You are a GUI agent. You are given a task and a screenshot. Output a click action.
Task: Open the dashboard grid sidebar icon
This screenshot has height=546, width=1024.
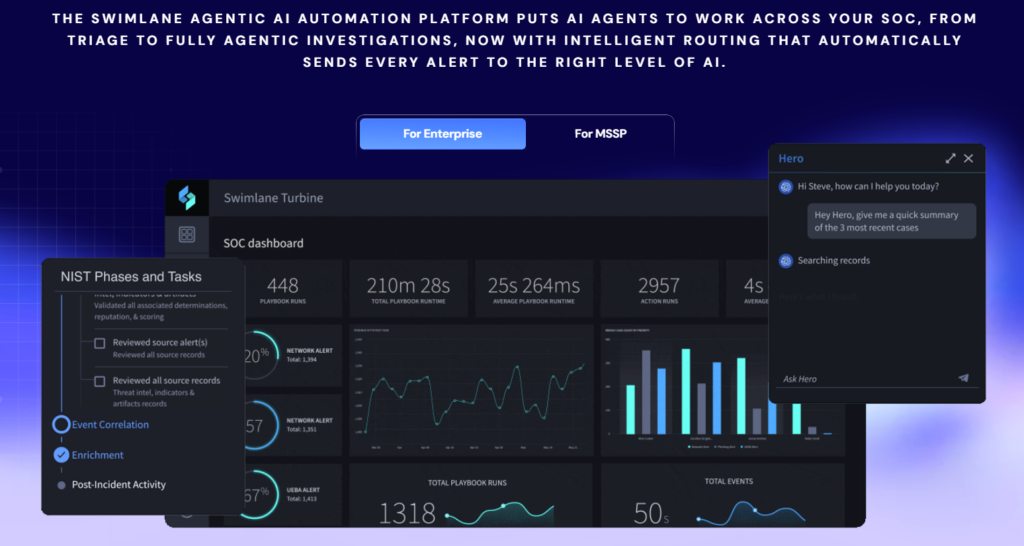[x=187, y=234]
